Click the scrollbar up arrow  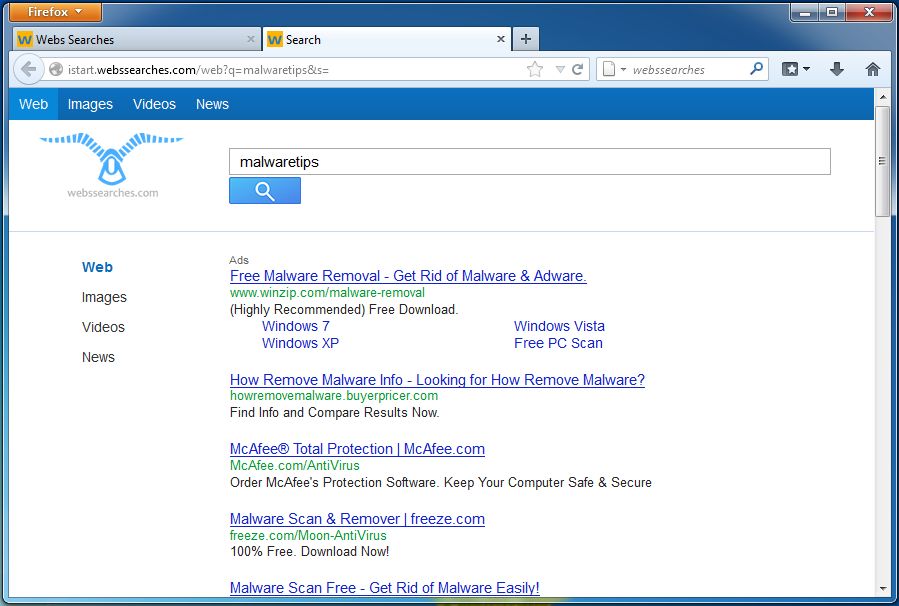click(x=882, y=97)
